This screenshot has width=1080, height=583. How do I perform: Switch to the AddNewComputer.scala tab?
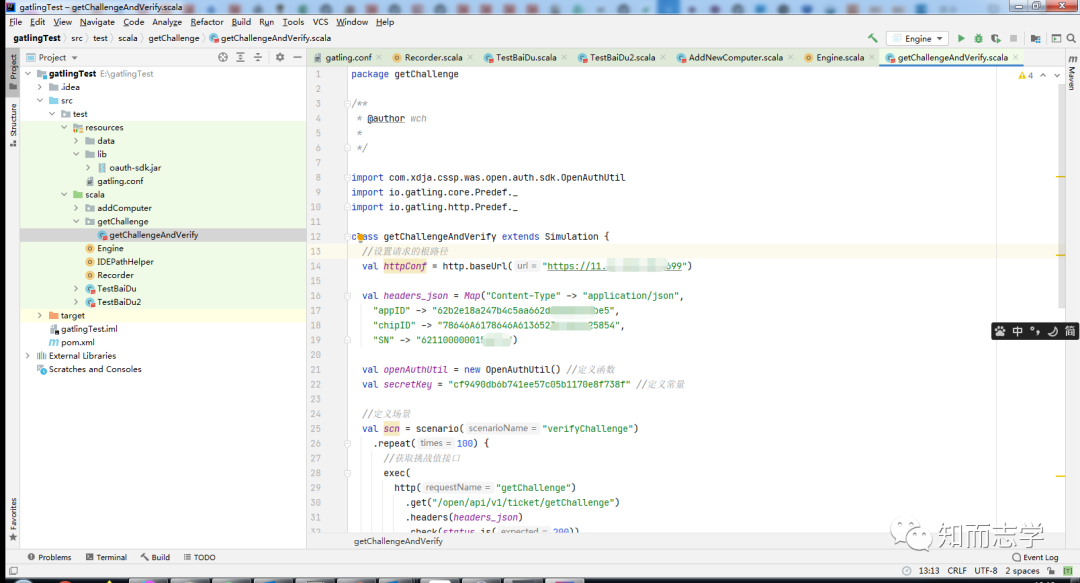735,57
